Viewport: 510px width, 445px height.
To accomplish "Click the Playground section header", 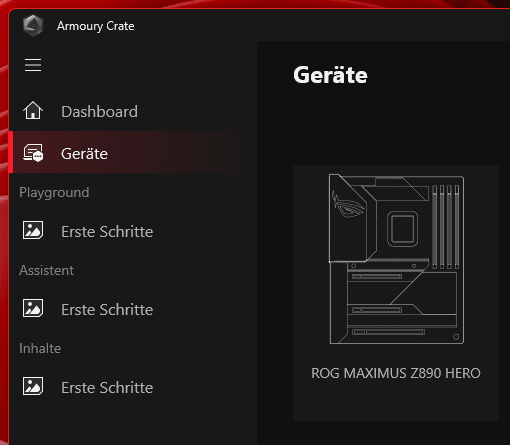I will point(54,193).
